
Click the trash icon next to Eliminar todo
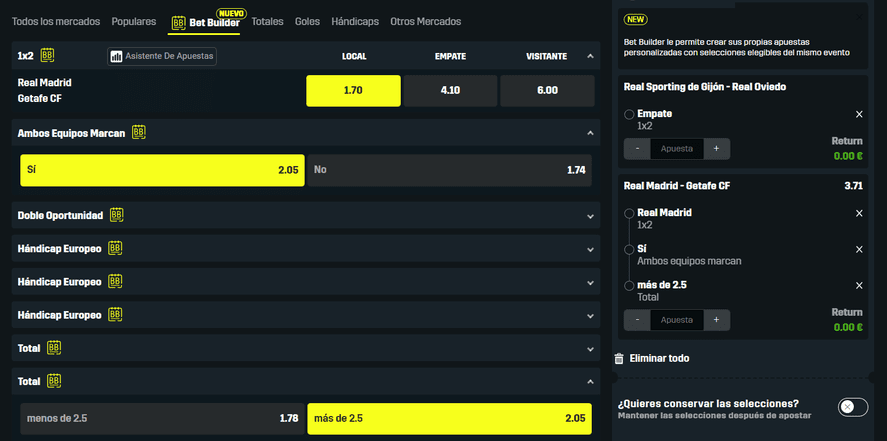[x=619, y=358]
